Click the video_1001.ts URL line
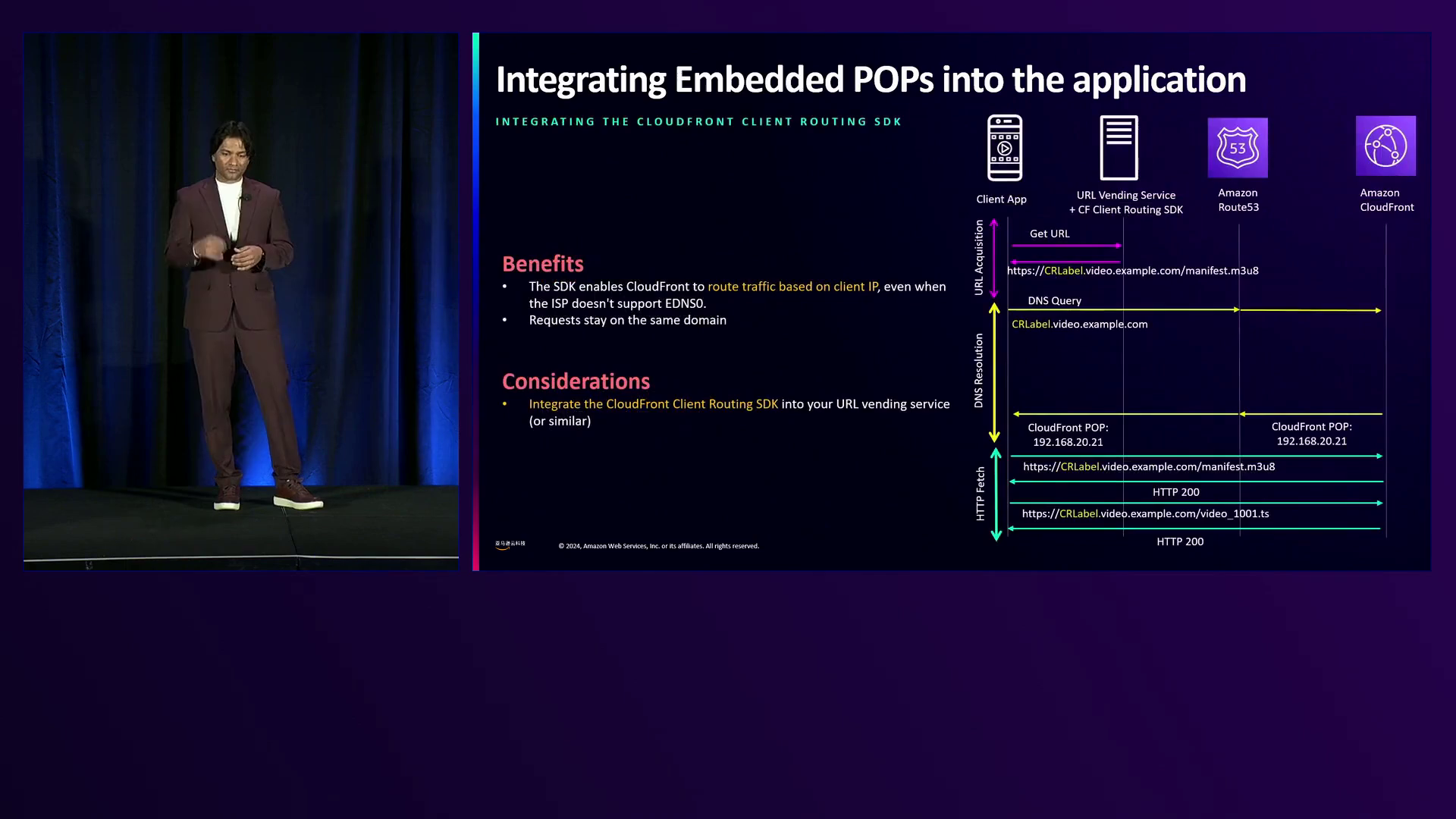The width and height of the screenshot is (1456, 819). [x=1145, y=514]
